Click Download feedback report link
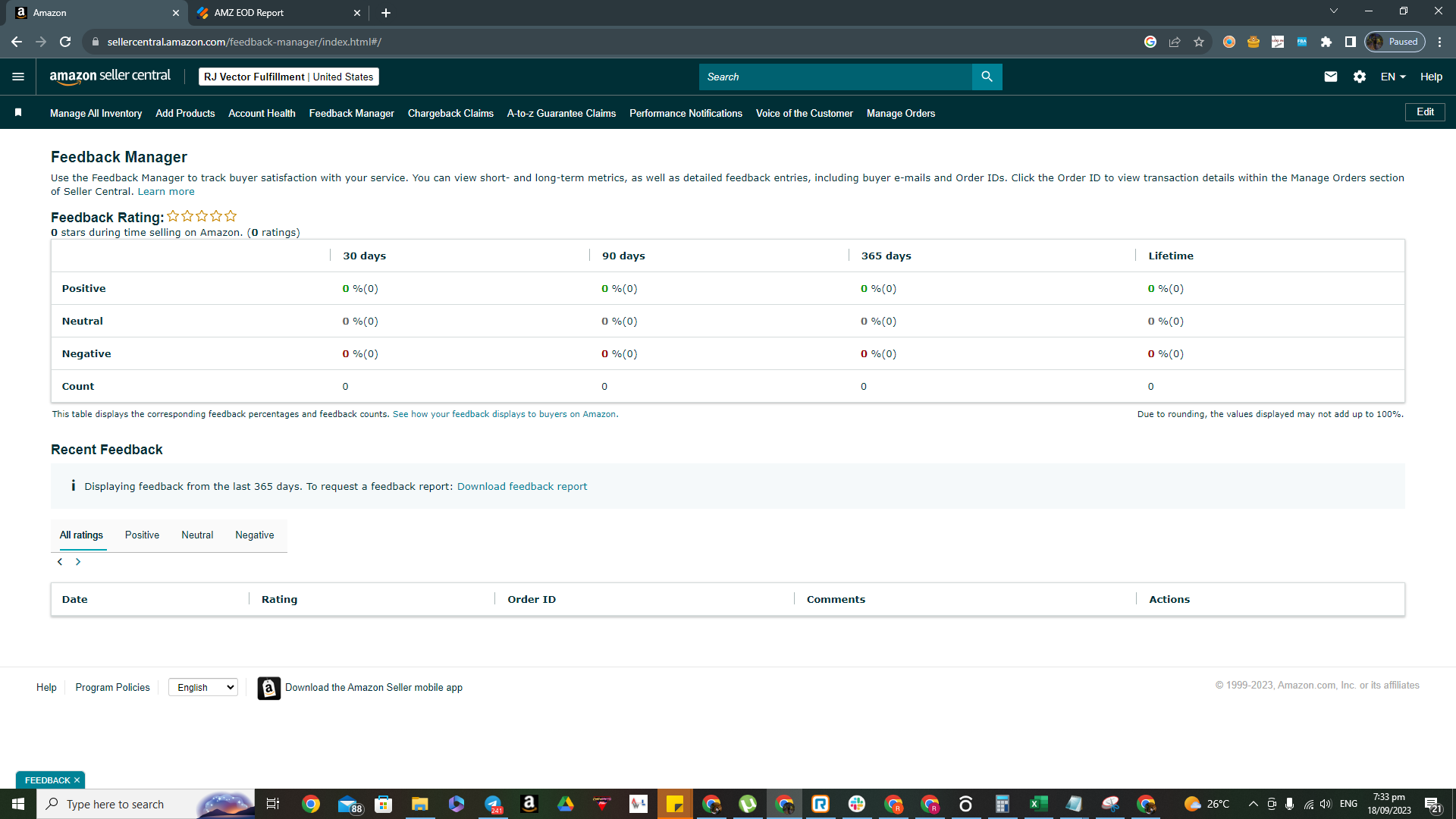The image size is (1456, 819). click(x=522, y=487)
